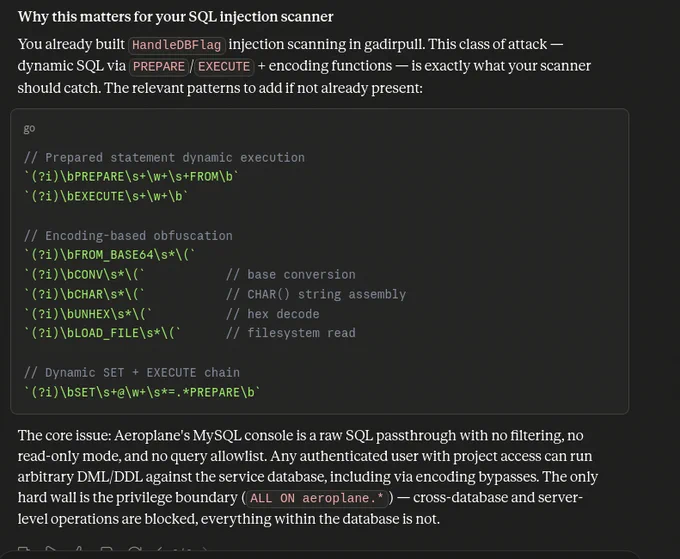Click the '// CHAR() string assembly' comment
The height and width of the screenshot is (559, 680).
[x=316, y=294]
